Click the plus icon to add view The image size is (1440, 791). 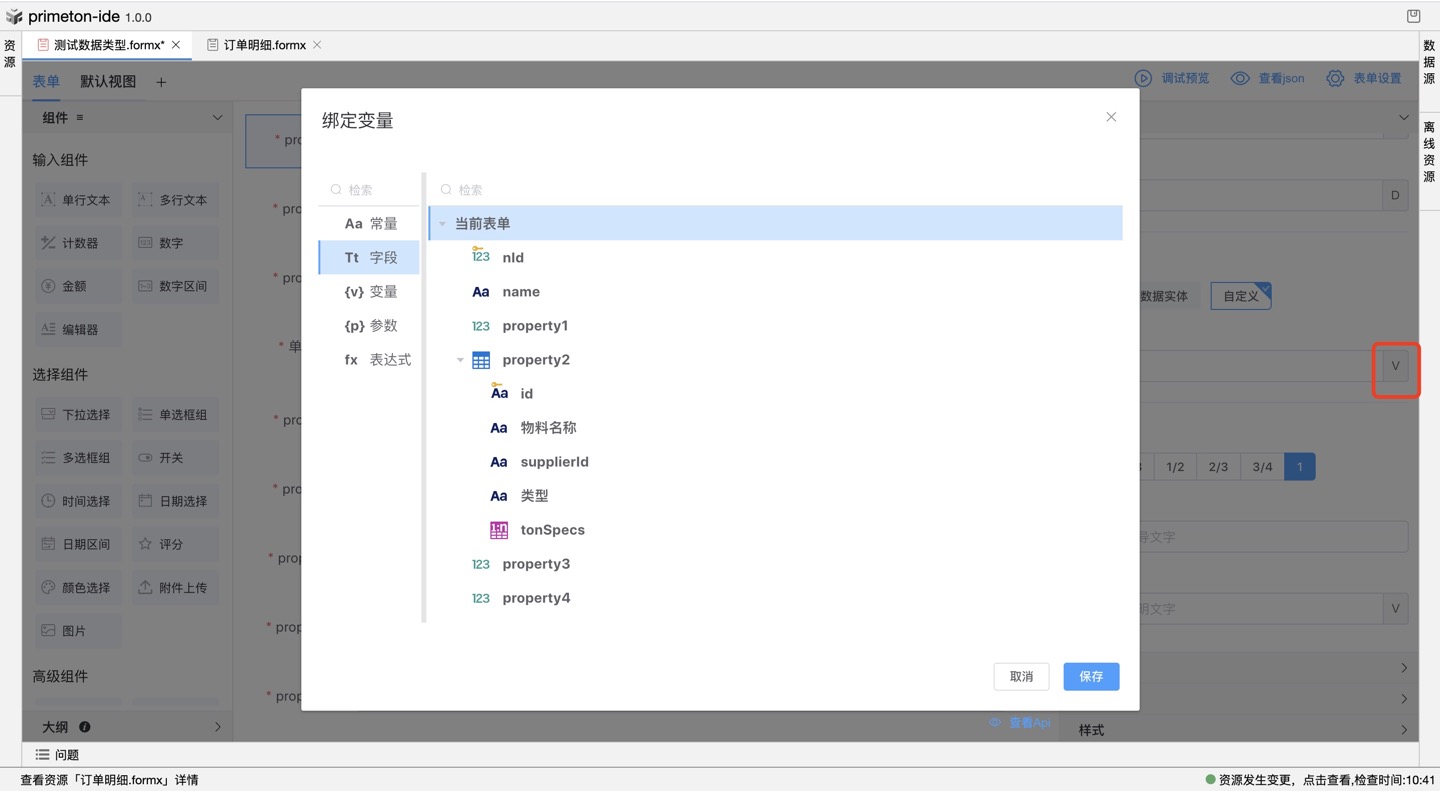coord(161,82)
